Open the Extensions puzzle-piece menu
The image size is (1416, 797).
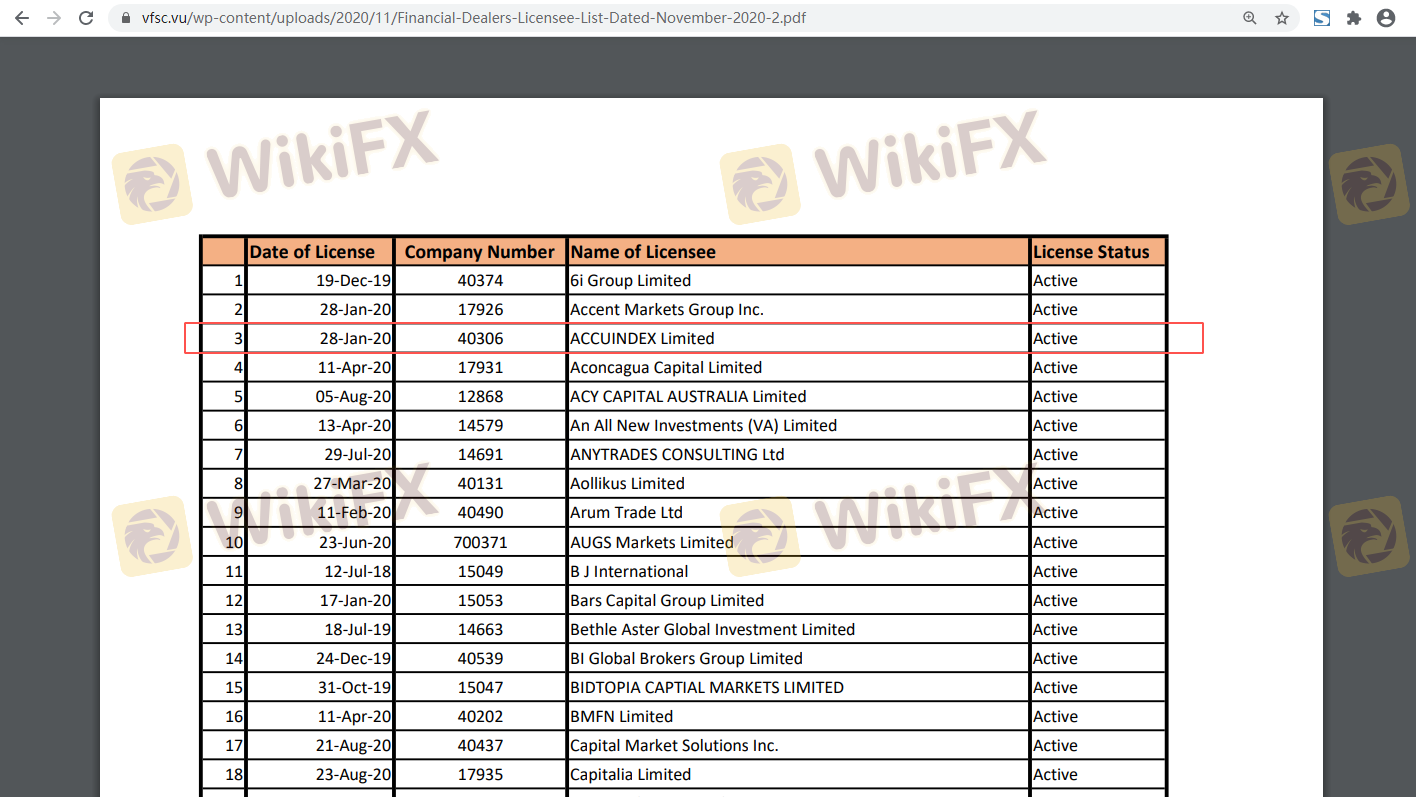pos(1354,18)
